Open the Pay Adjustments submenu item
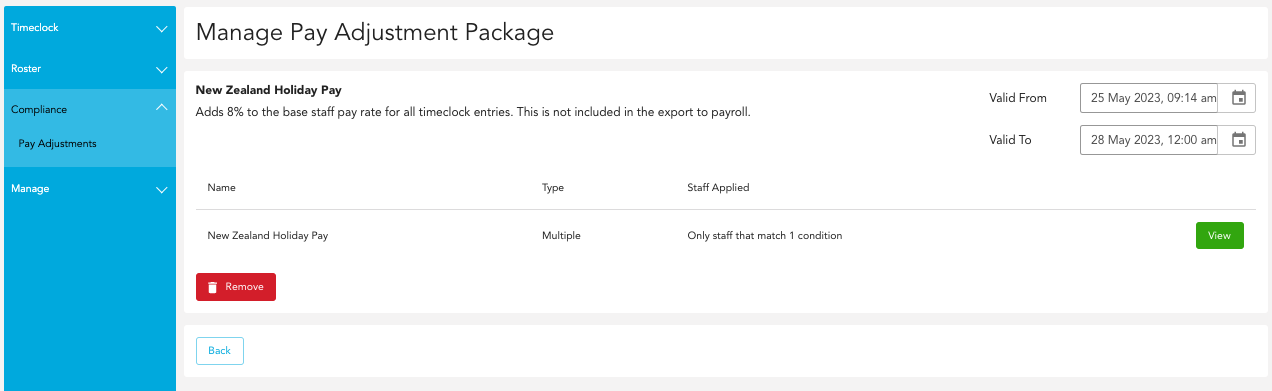This screenshot has height=391, width=1272. 57,143
